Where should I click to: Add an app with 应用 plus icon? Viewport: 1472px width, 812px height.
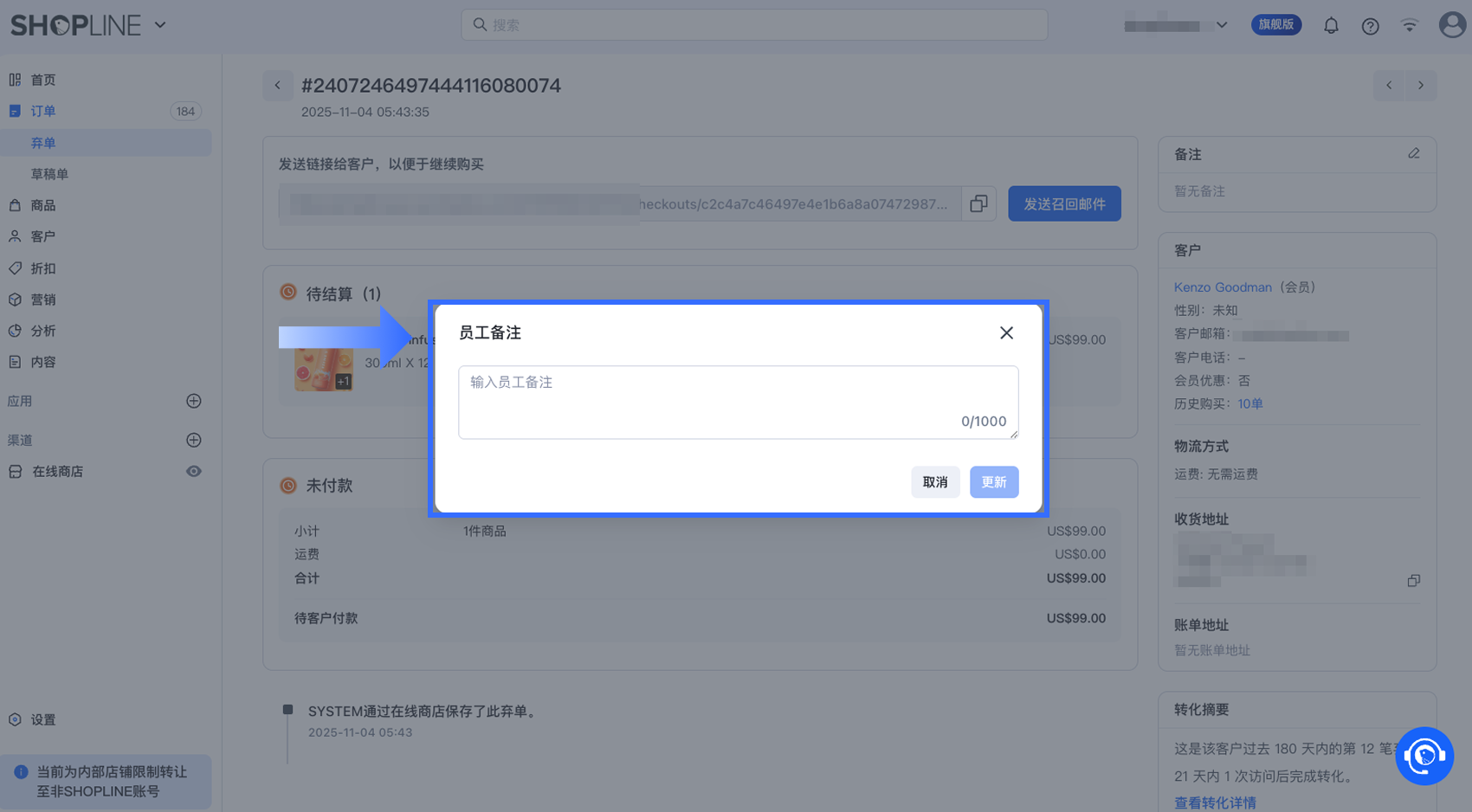click(194, 401)
